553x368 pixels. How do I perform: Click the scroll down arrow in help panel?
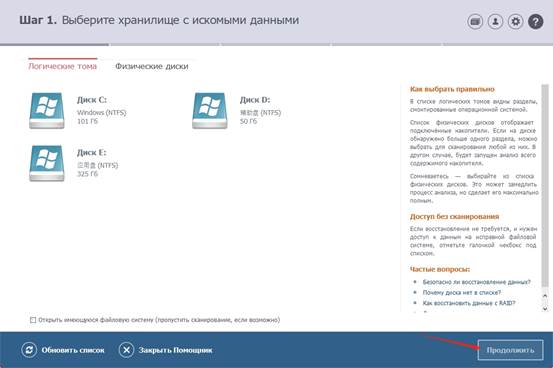point(545,308)
